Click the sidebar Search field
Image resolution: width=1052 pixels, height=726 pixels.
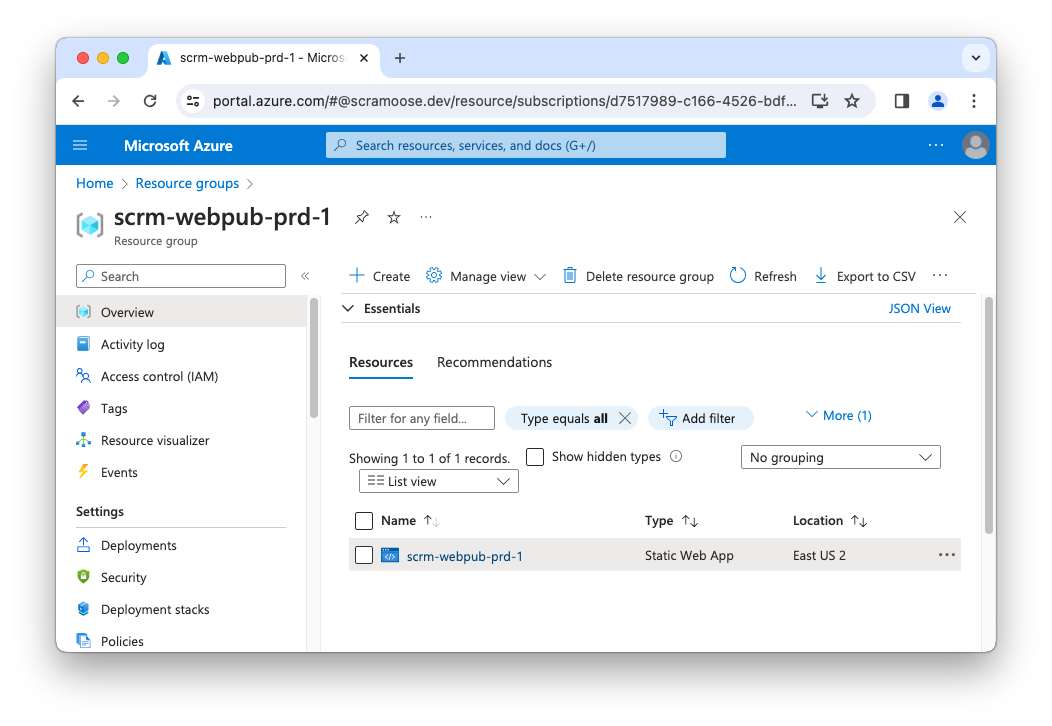point(181,276)
